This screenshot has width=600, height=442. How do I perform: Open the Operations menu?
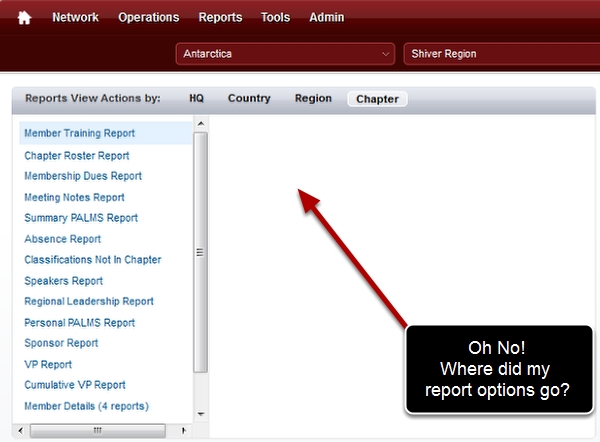(148, 18)
